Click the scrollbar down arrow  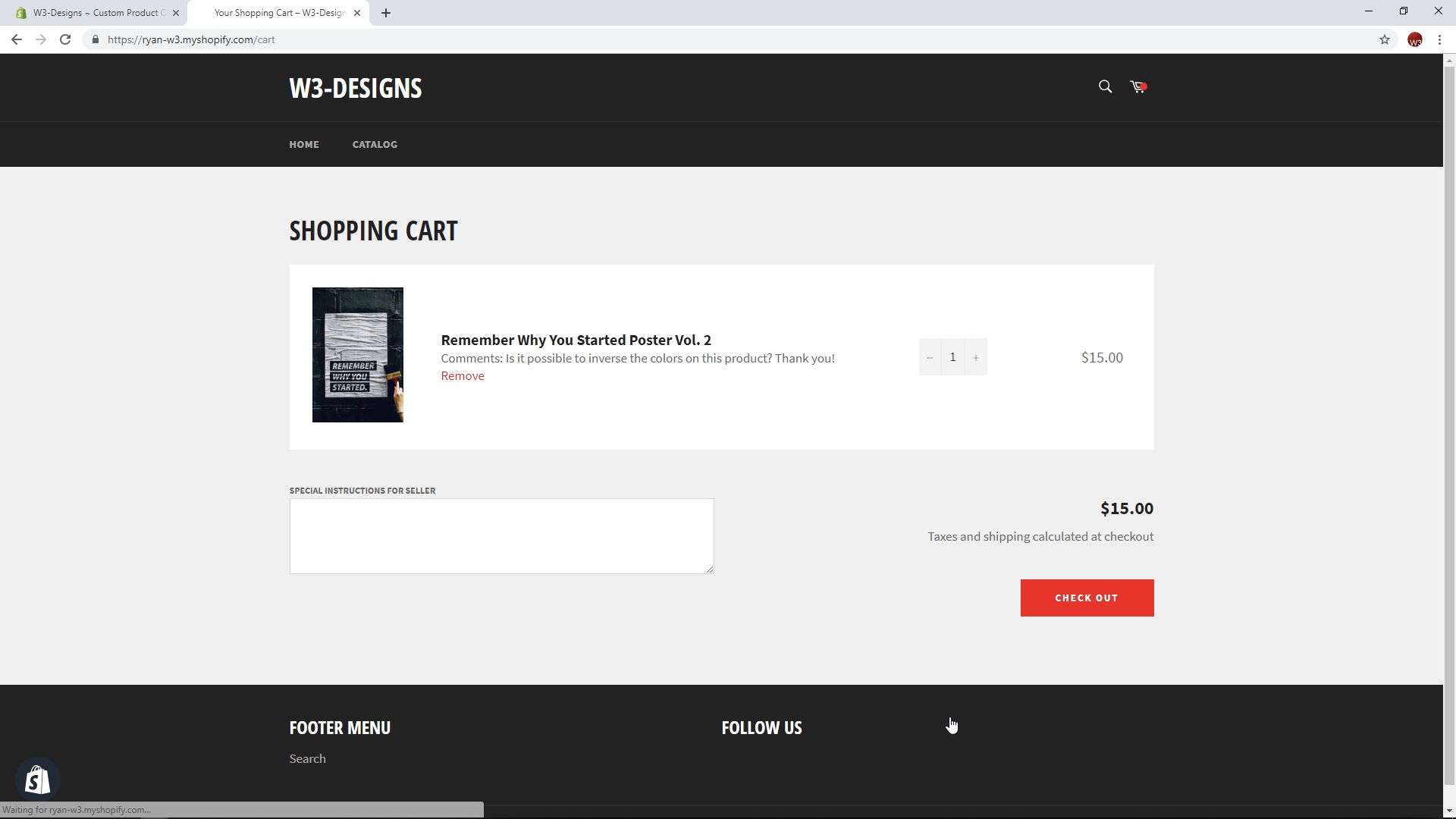pos(1449,811)
